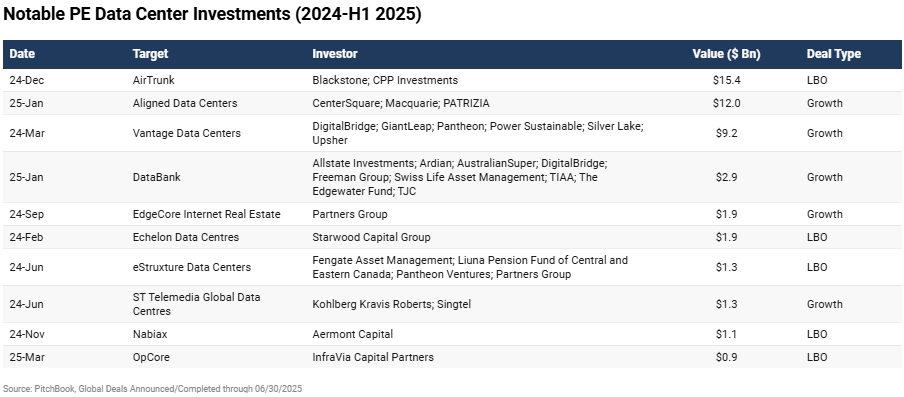Click the Investor column header
The width and height of the screenshot is (904, 397).
click(335, 54)
